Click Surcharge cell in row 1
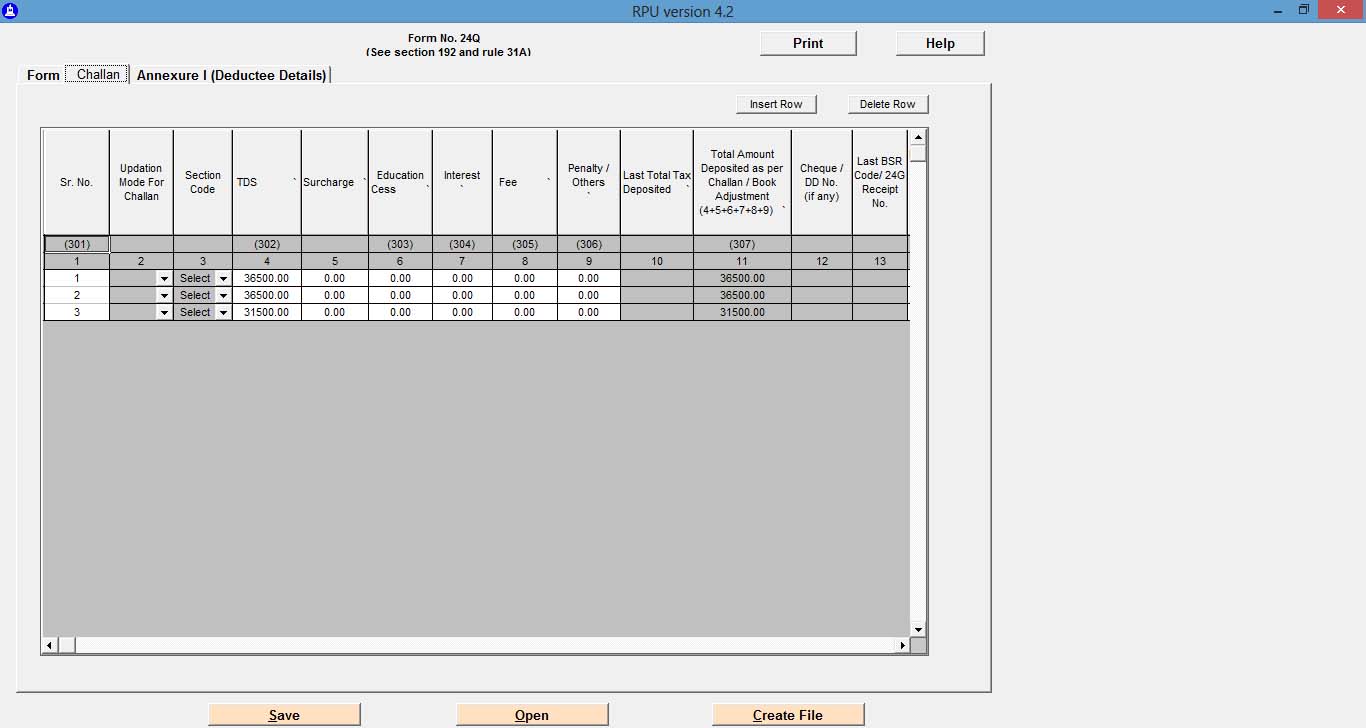 pyautogui.click(x=335, y=279)
